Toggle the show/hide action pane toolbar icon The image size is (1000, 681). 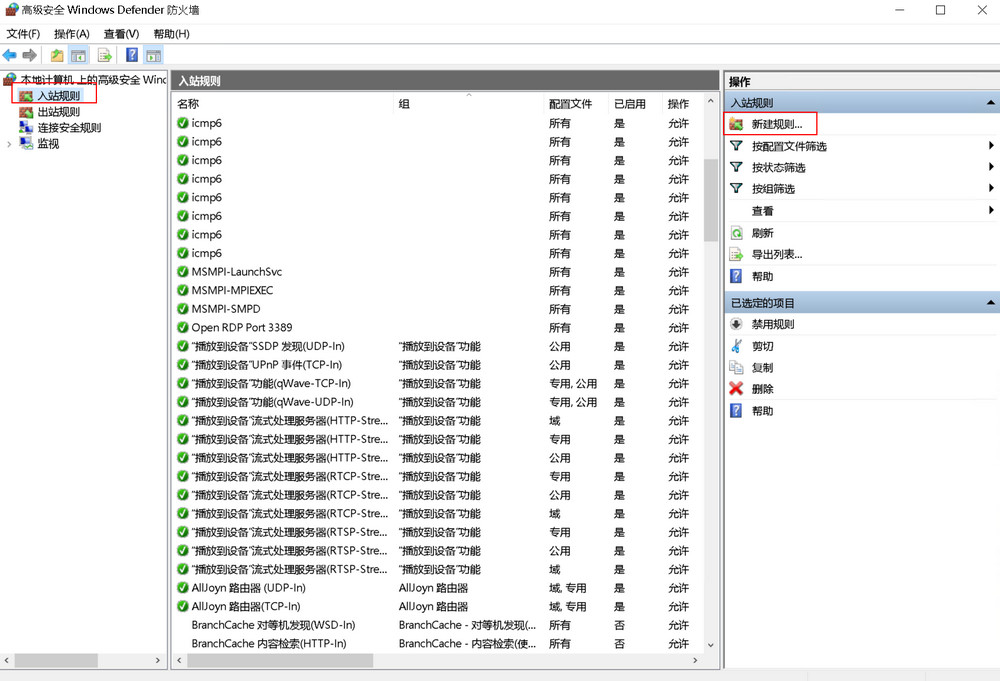click(154, 55)
